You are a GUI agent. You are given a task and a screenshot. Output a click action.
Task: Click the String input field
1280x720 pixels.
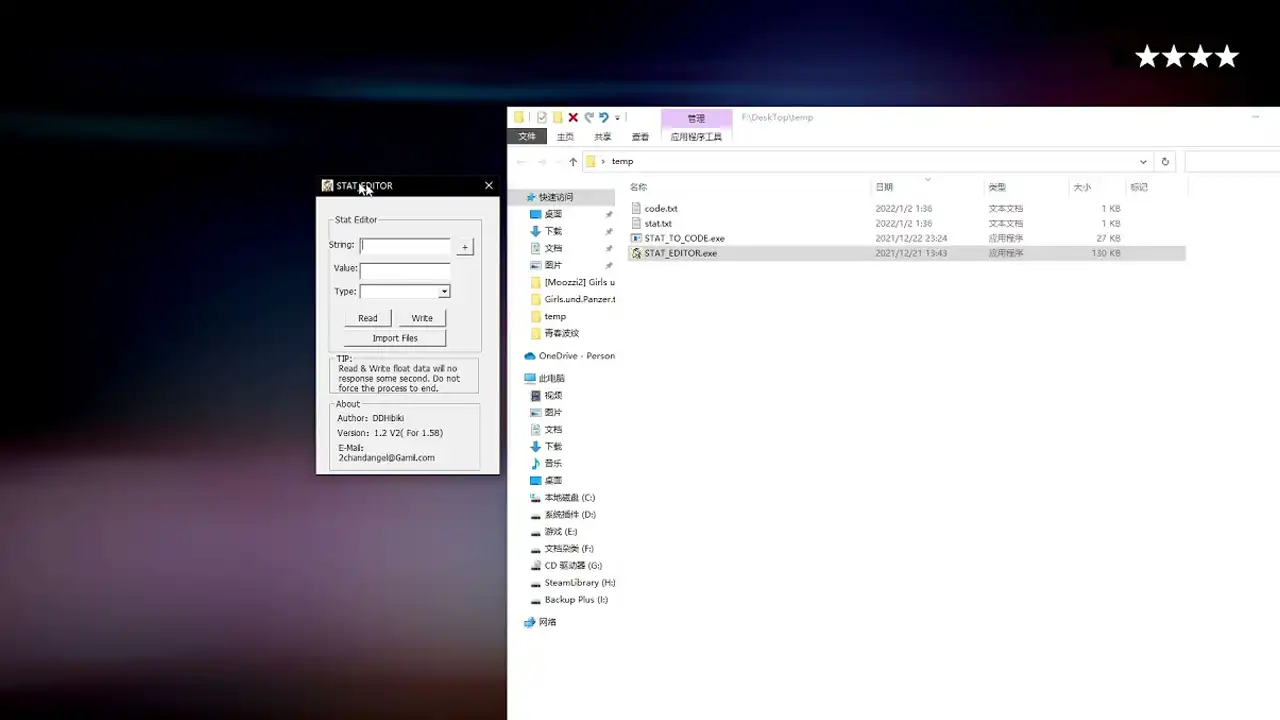point(405,245)
